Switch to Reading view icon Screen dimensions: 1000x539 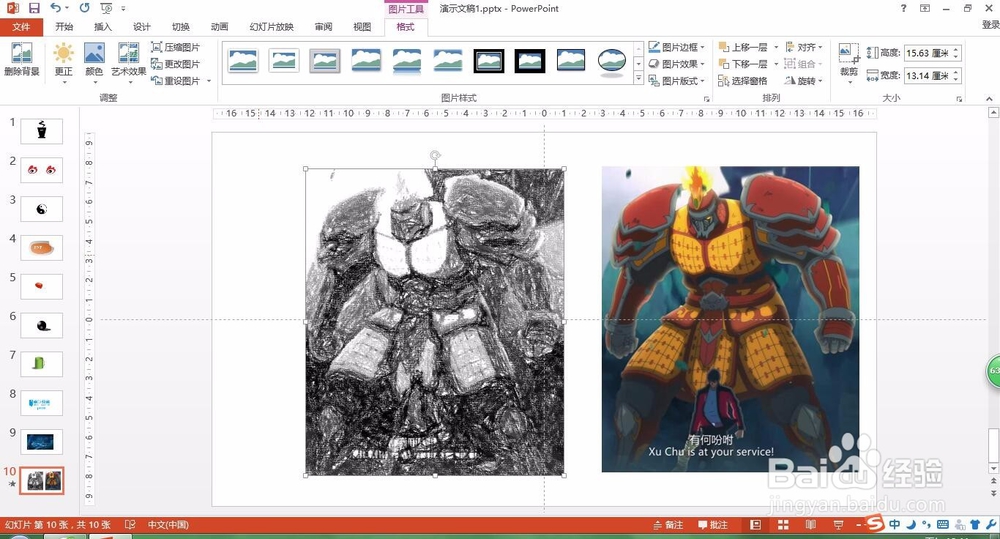click(811, 525)
